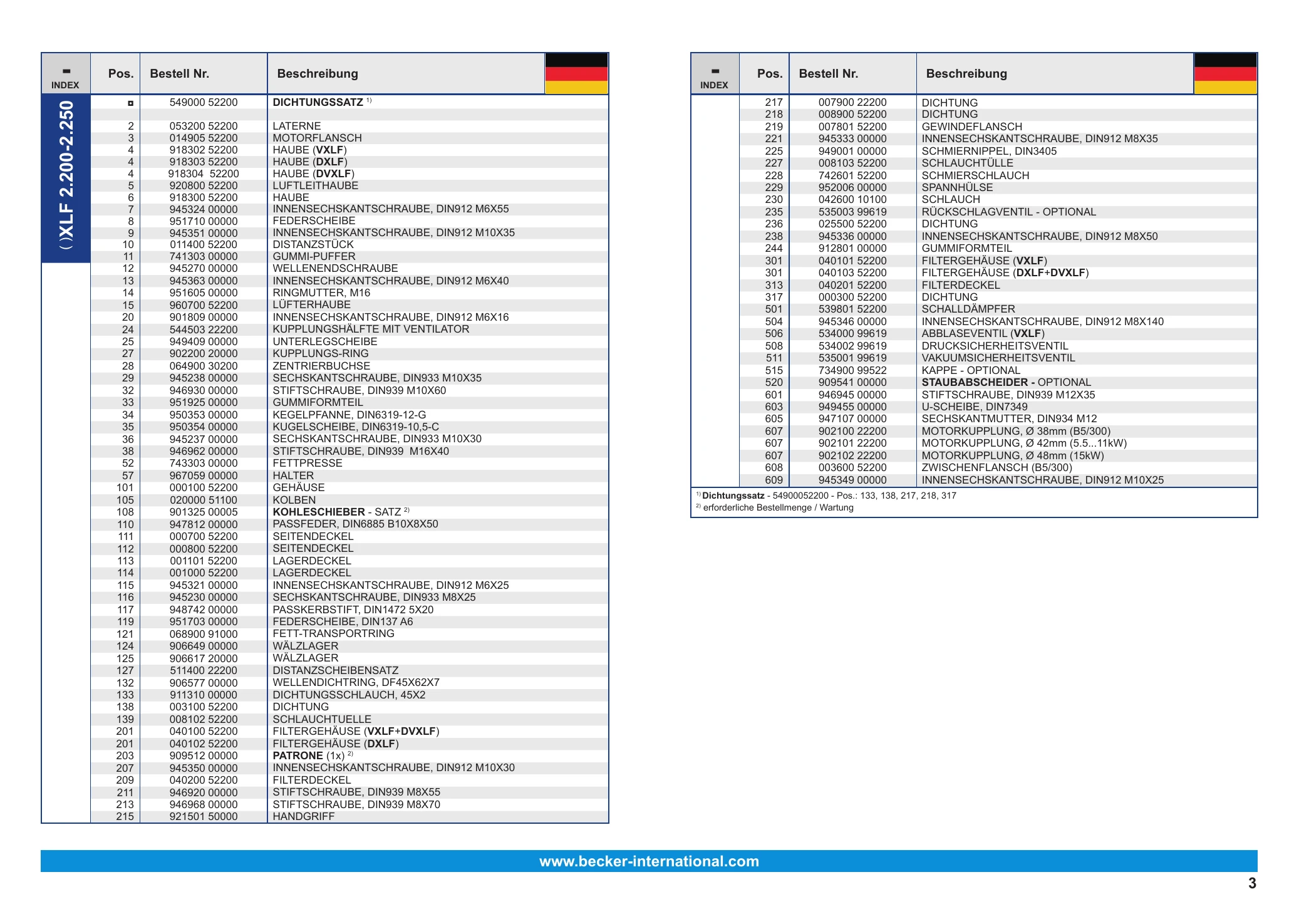Viewport: 1299px width, 924px height.
Task: Click order number 945349 00000 at position 609
Action: 852,480
